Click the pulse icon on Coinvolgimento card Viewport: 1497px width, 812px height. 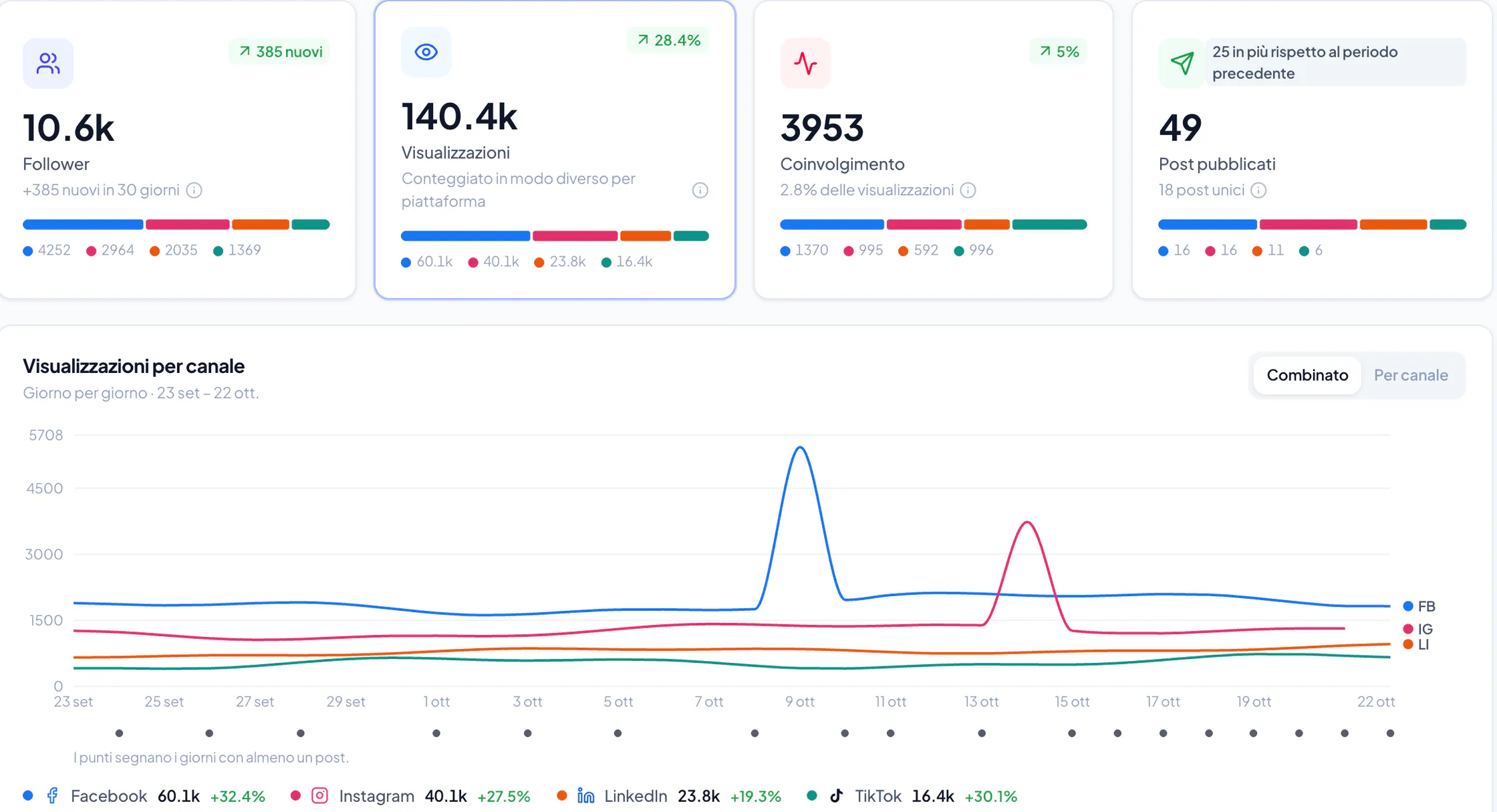pyautogui.click(x=805, y=63)
